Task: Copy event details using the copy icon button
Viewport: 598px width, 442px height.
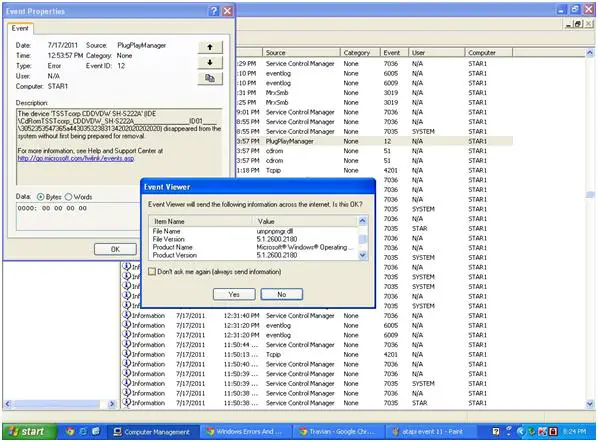Action: click(x=210, y=78)
